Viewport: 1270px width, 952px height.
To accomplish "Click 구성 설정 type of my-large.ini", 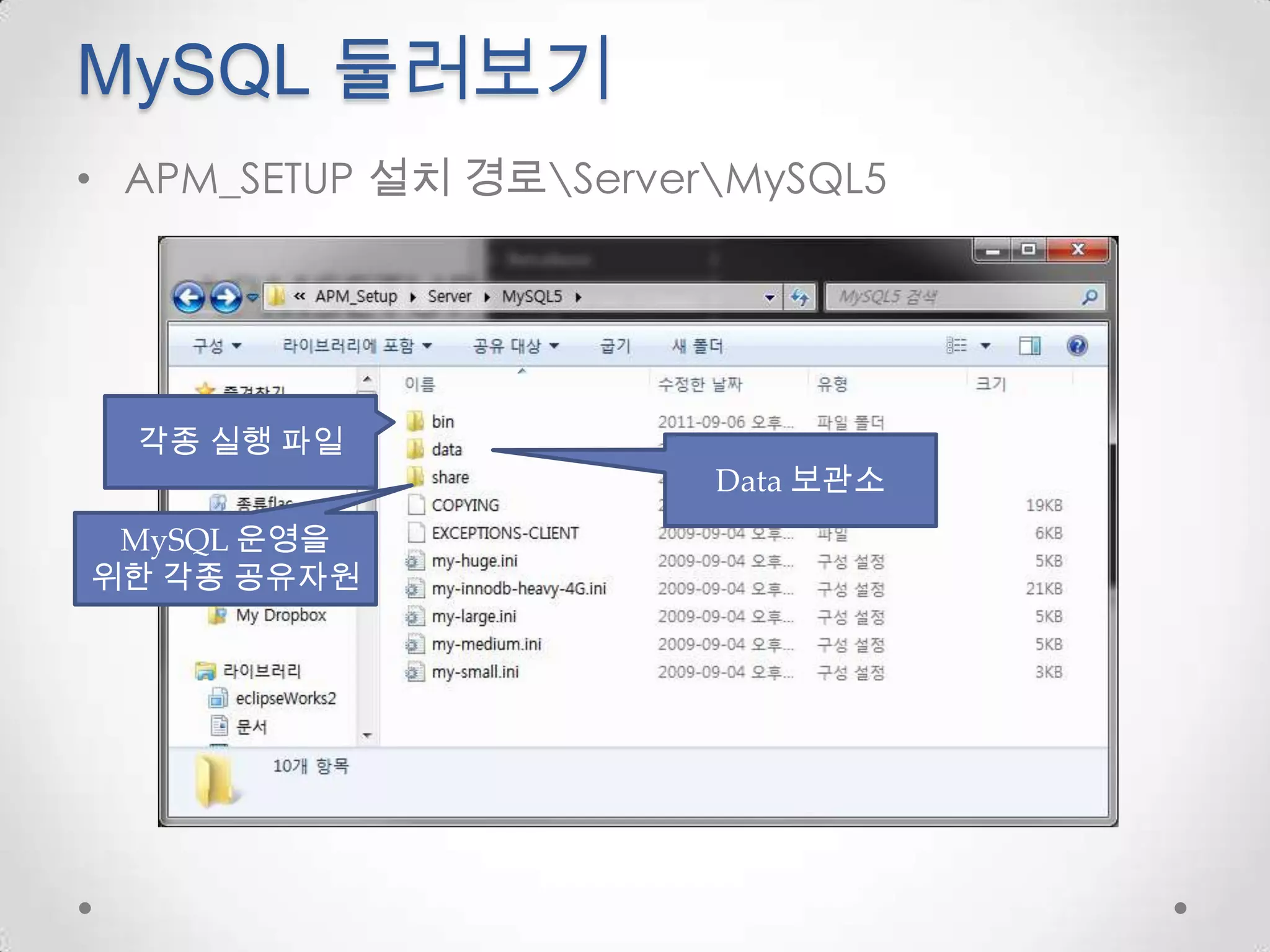I will point(850,617).
